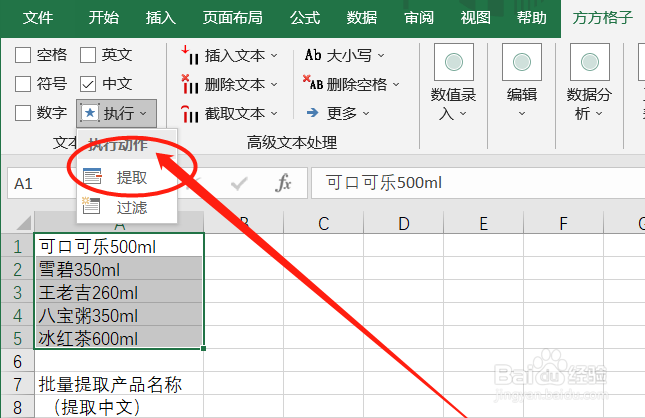The height and width of the screenshot is (418, 645).
Task: Click cell containing 雪碧350ml
Action: (x=119, y=269)
